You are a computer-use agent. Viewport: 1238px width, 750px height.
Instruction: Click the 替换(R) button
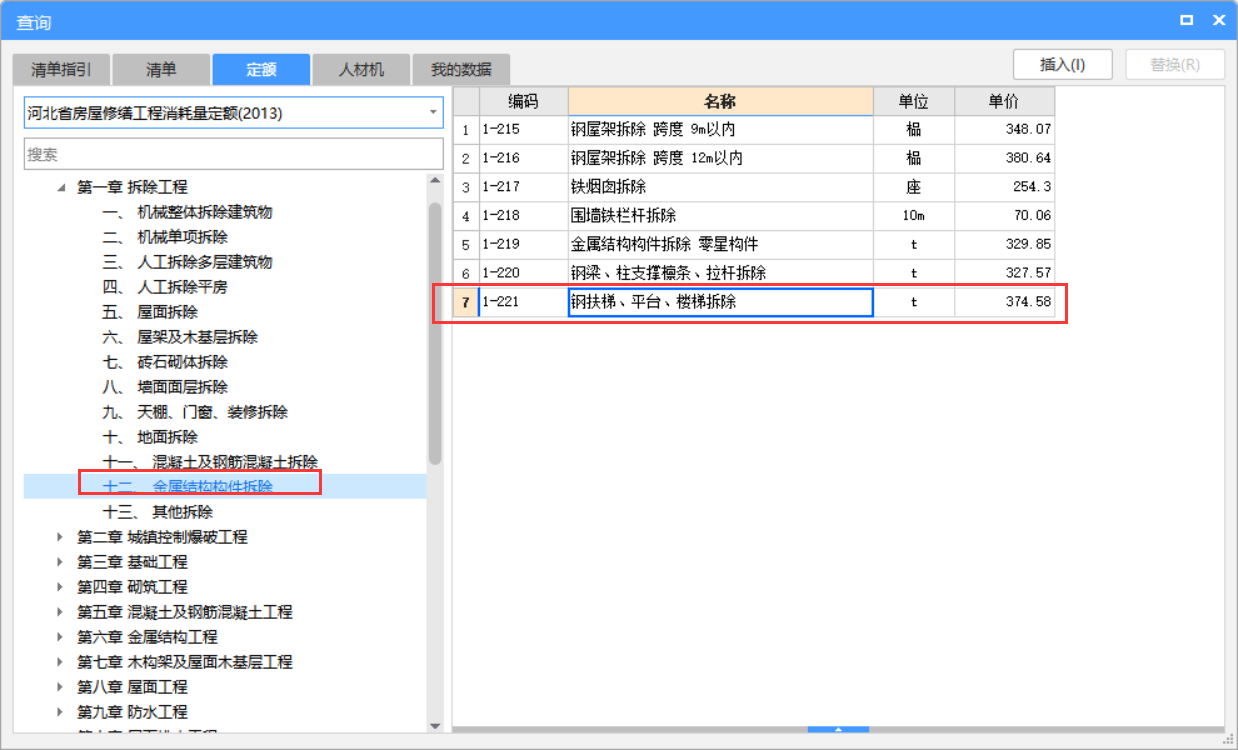pyautogui.click(x=1175, y=65)
